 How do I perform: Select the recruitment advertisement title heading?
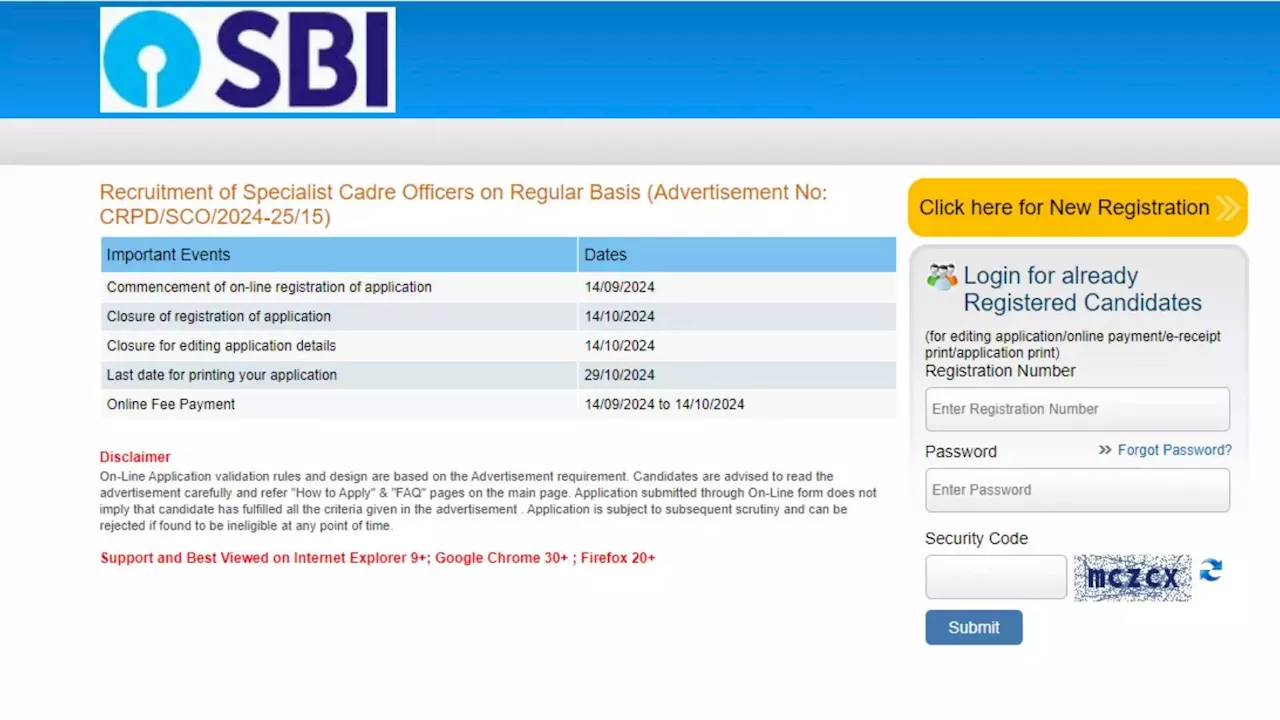[x=463, y=204]
